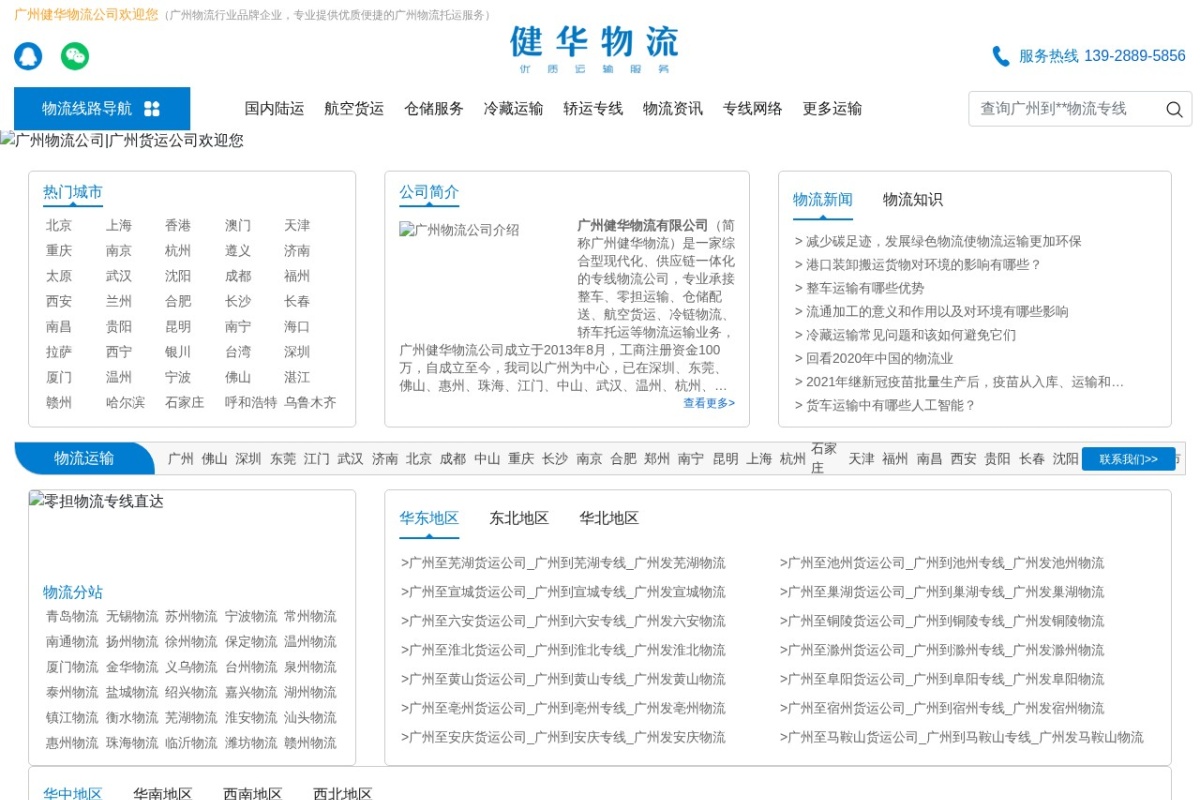Click 东莞 in the 物流运输 strip
The height and width of the screenshot is (800, 1200).
tap(283, 459)
